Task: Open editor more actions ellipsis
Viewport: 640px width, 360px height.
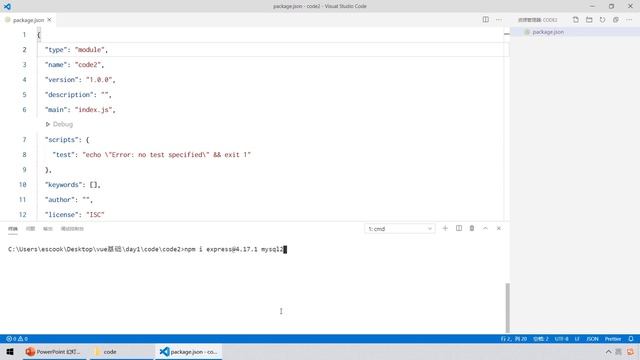Action: 499,20
